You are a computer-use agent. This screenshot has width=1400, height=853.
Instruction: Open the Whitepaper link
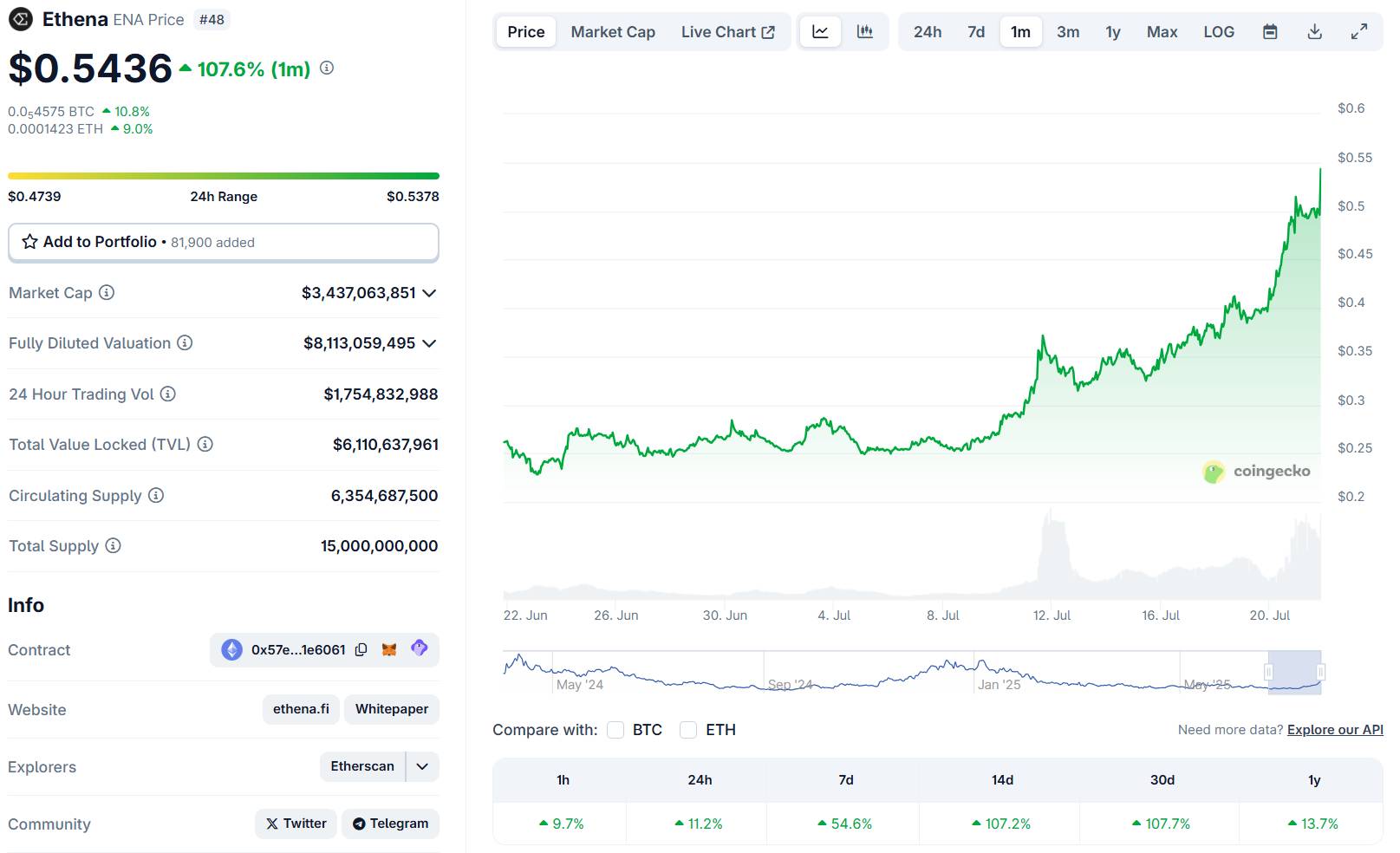[392, 709]
